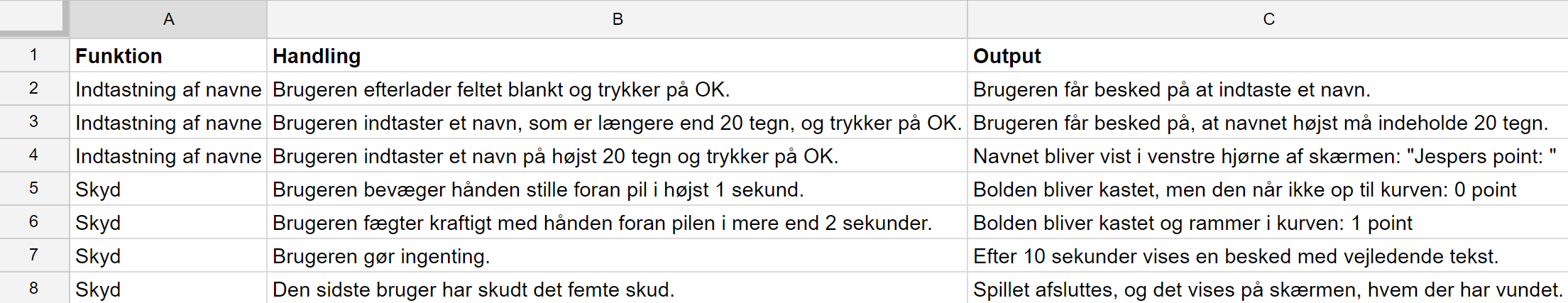Click the column C header
Image resolution: width=1568 pixels, height=303 pixels.
click(x=1268, y=19)
